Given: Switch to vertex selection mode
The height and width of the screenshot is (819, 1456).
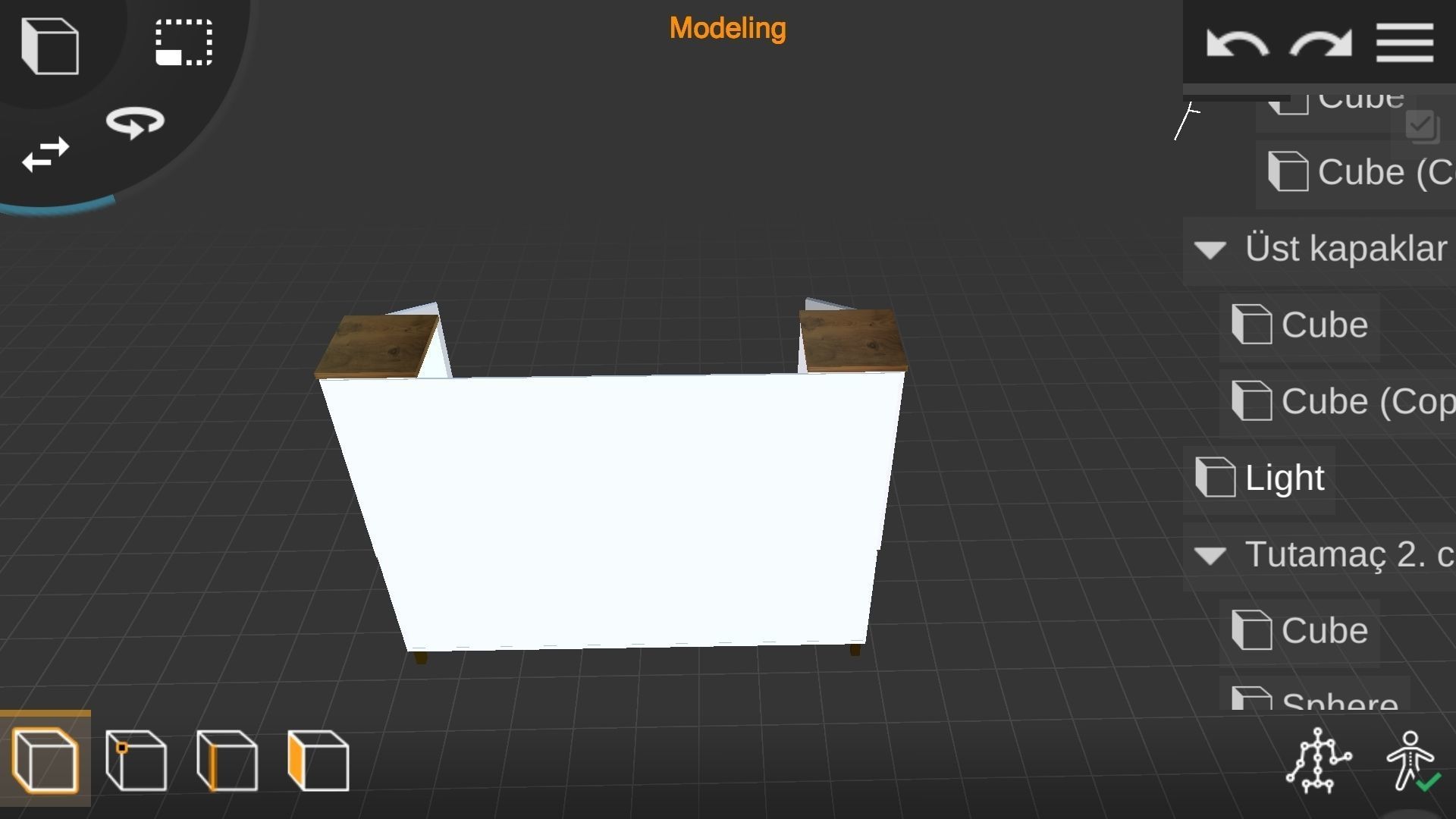Looking at the screenshot, I should point(136,761).
